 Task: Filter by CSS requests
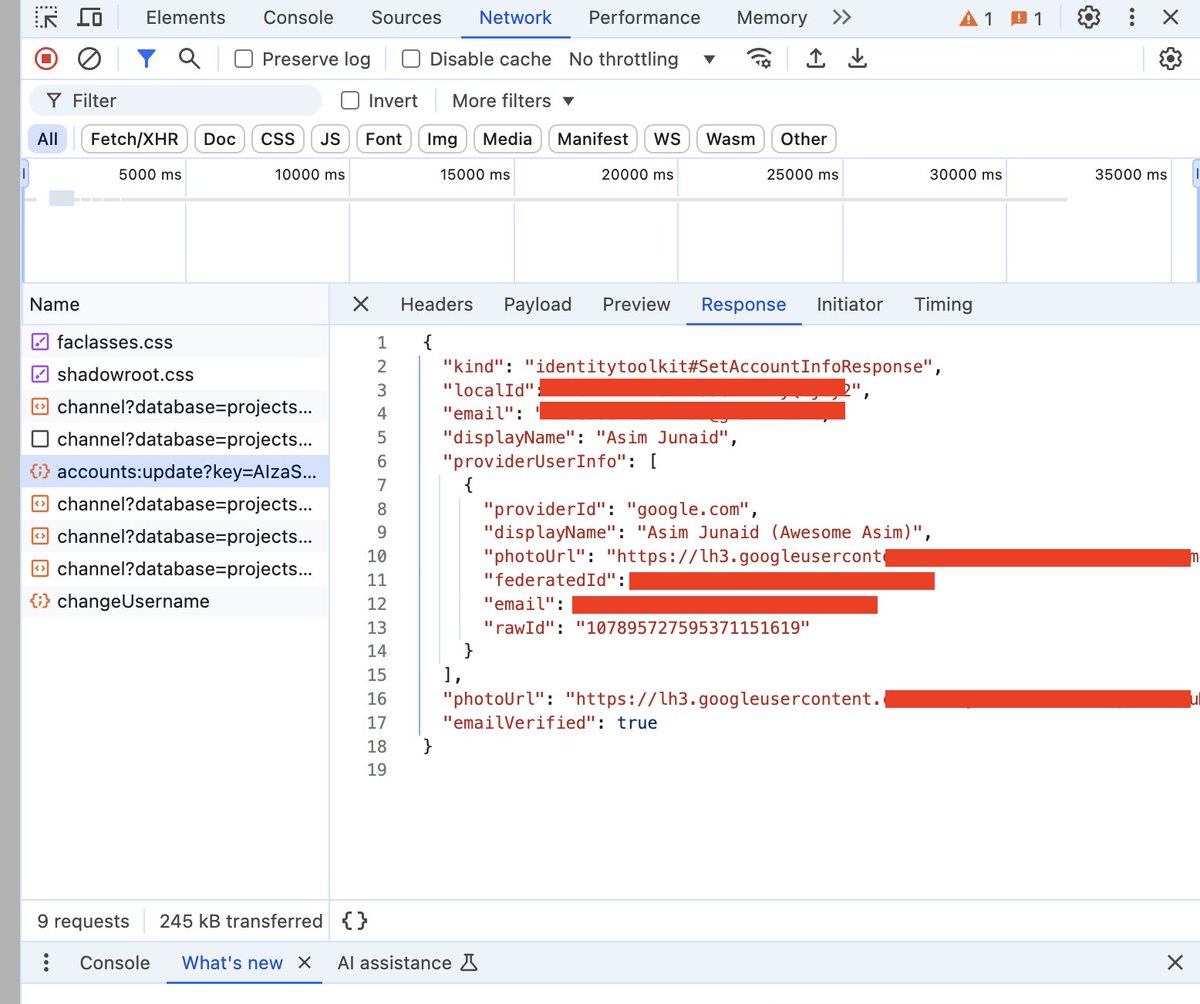pyautogui.click(x=278, y=139)
